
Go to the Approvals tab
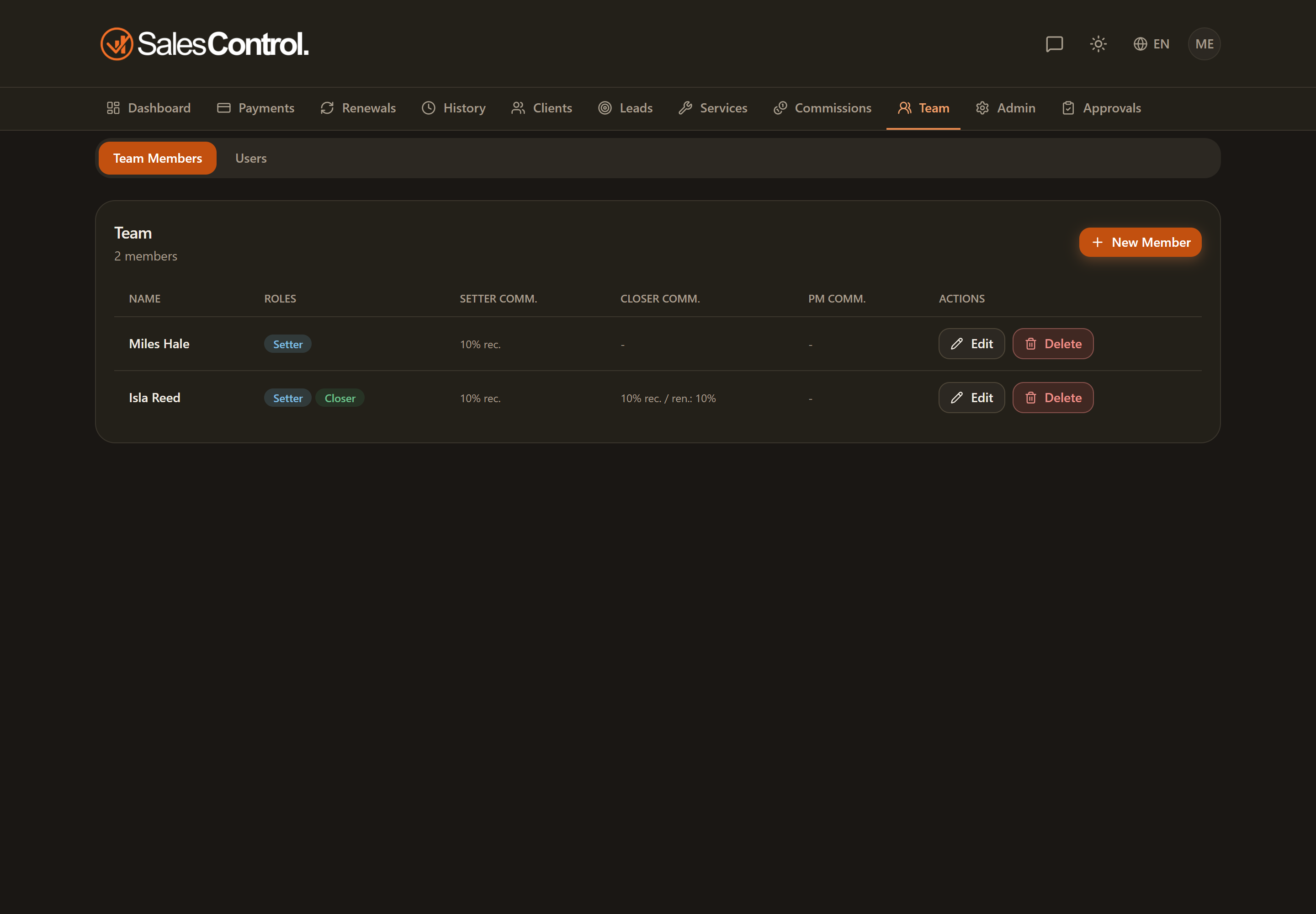(x=1101, y=108)
